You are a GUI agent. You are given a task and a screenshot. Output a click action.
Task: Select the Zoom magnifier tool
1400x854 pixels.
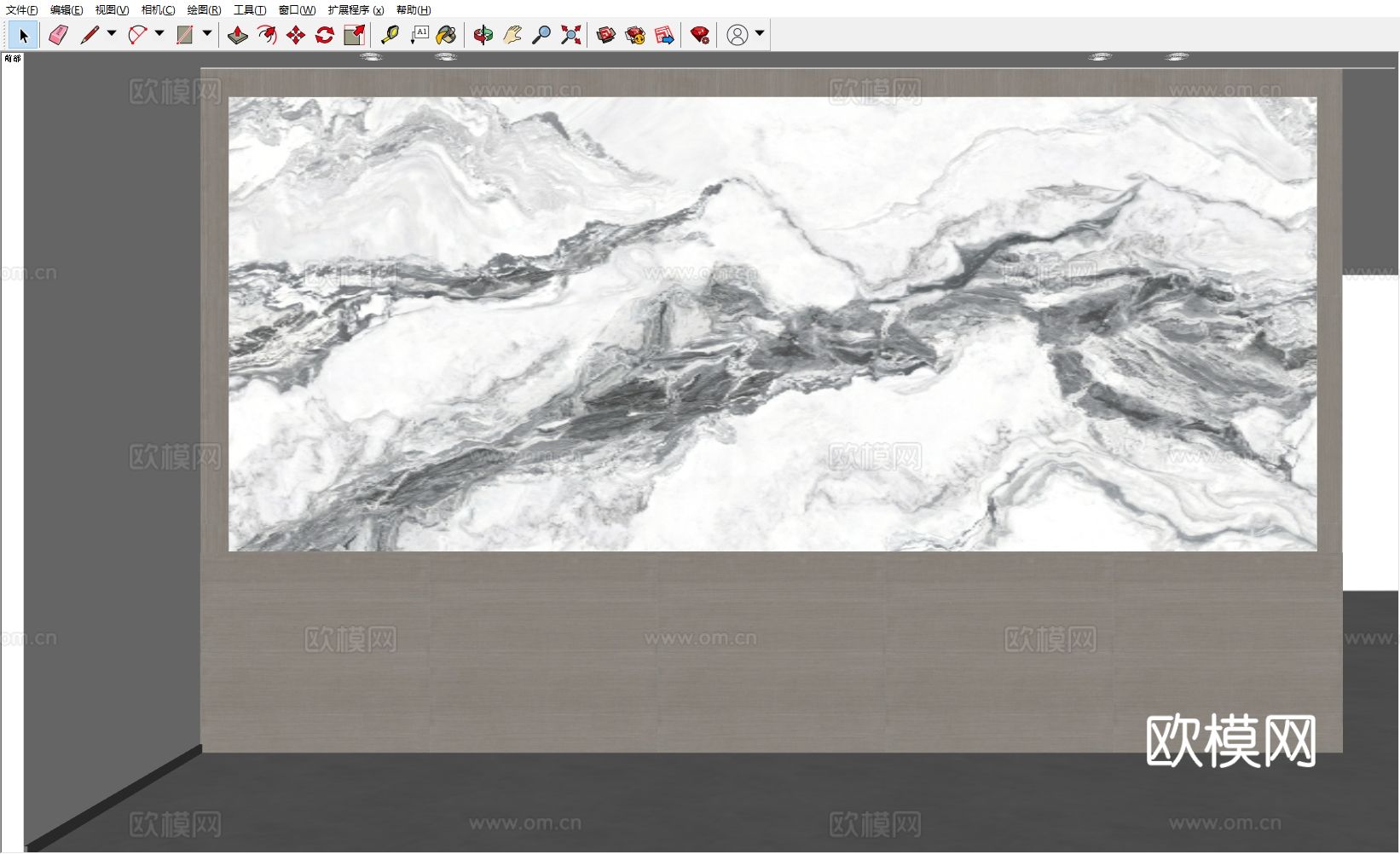pyautogui.click(x=541, y=35)
